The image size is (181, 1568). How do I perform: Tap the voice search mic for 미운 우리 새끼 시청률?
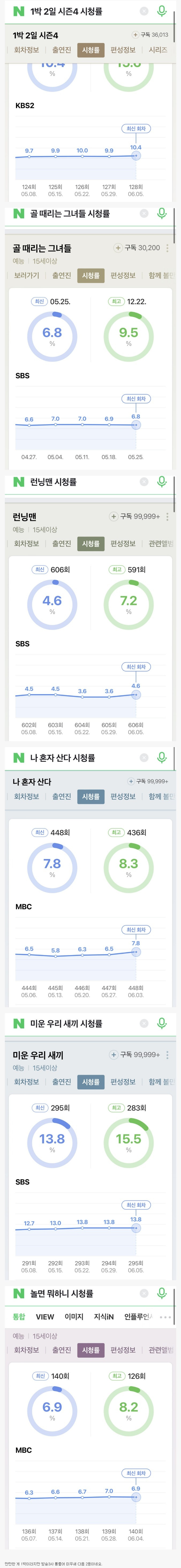pos(161,1023)
